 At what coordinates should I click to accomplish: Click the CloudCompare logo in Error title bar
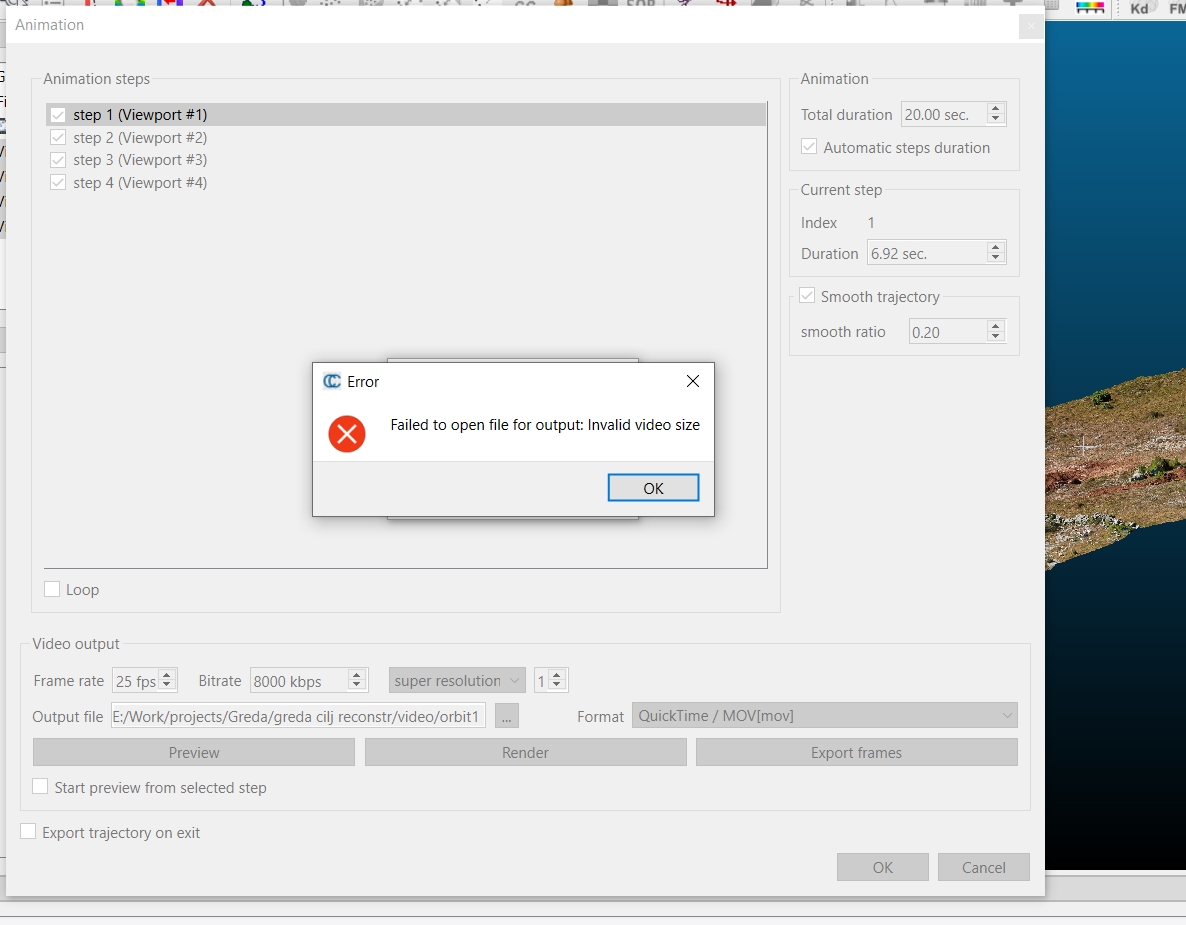coord(331,381)
